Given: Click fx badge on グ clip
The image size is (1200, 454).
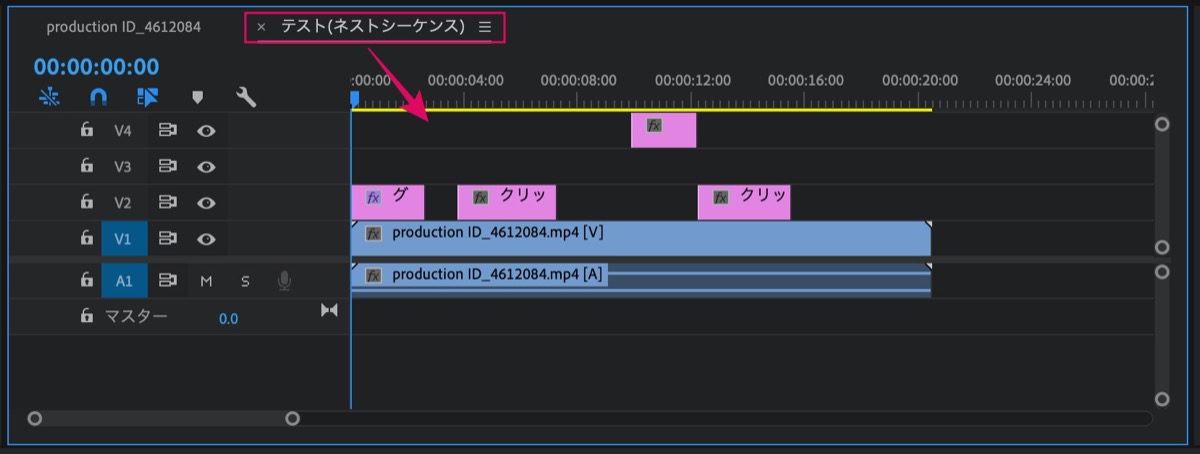Looking at the screenshot, I should click(373, 197).
